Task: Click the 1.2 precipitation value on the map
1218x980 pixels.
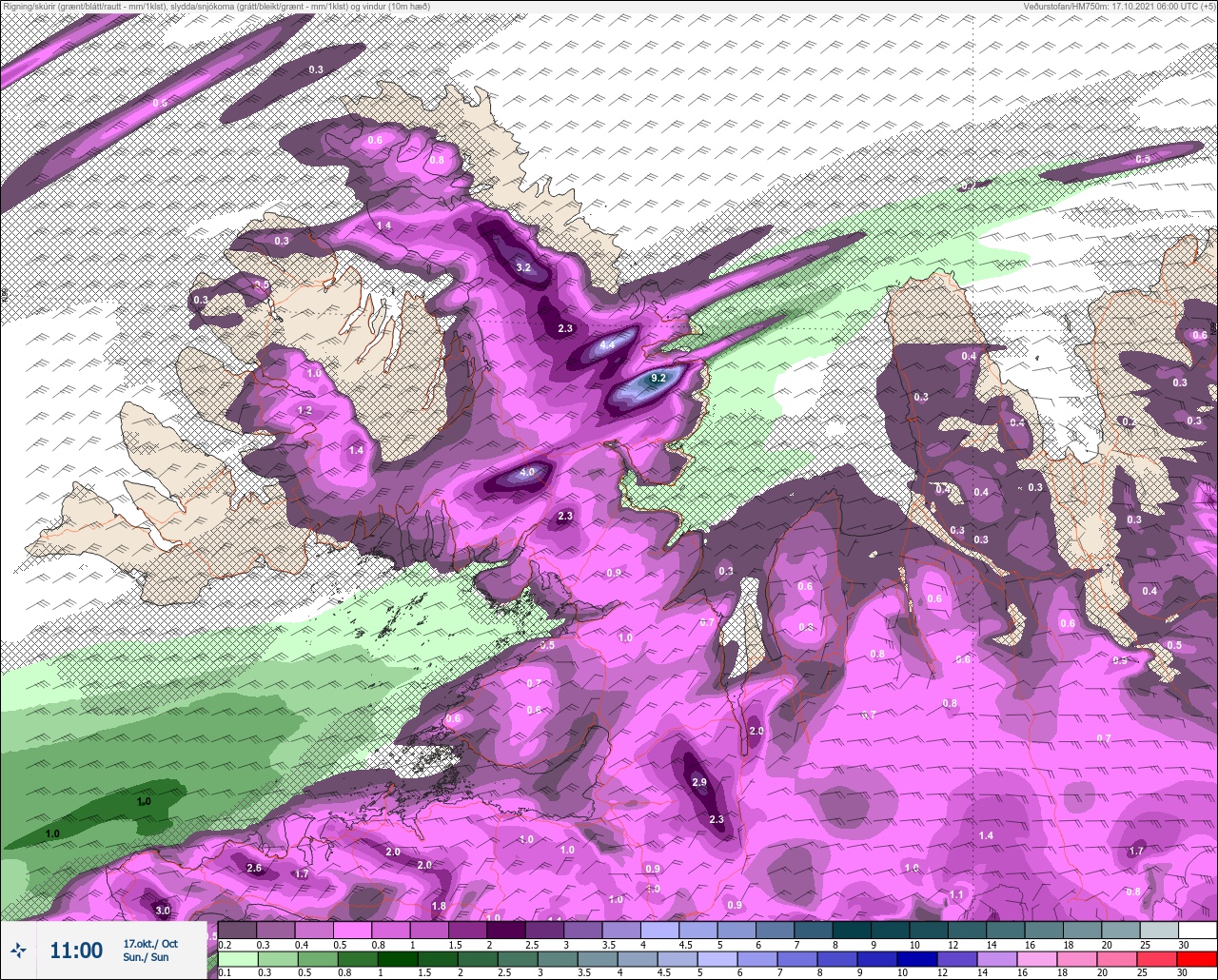Action: coord(304,410)
